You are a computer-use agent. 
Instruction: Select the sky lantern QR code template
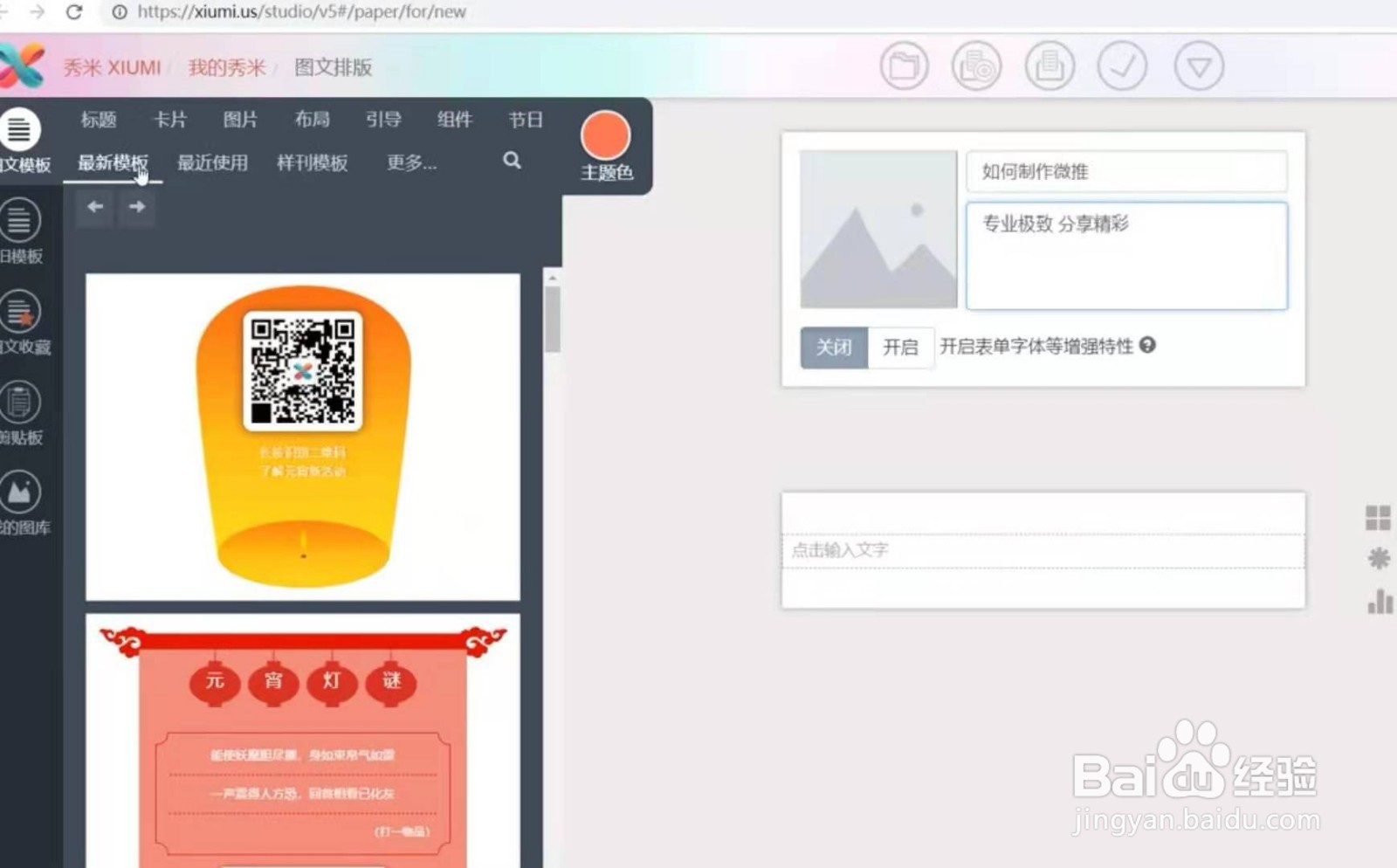point(303,437)
